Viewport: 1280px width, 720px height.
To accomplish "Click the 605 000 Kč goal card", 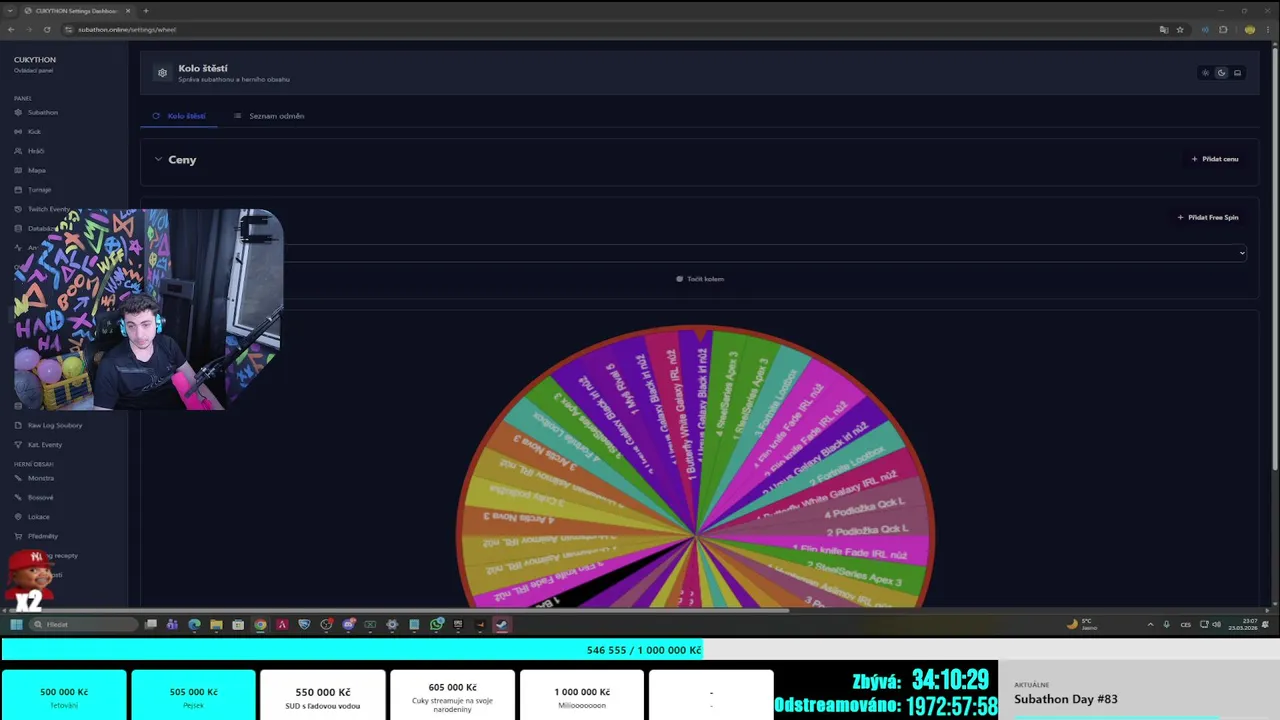I will tap(452, 695).
